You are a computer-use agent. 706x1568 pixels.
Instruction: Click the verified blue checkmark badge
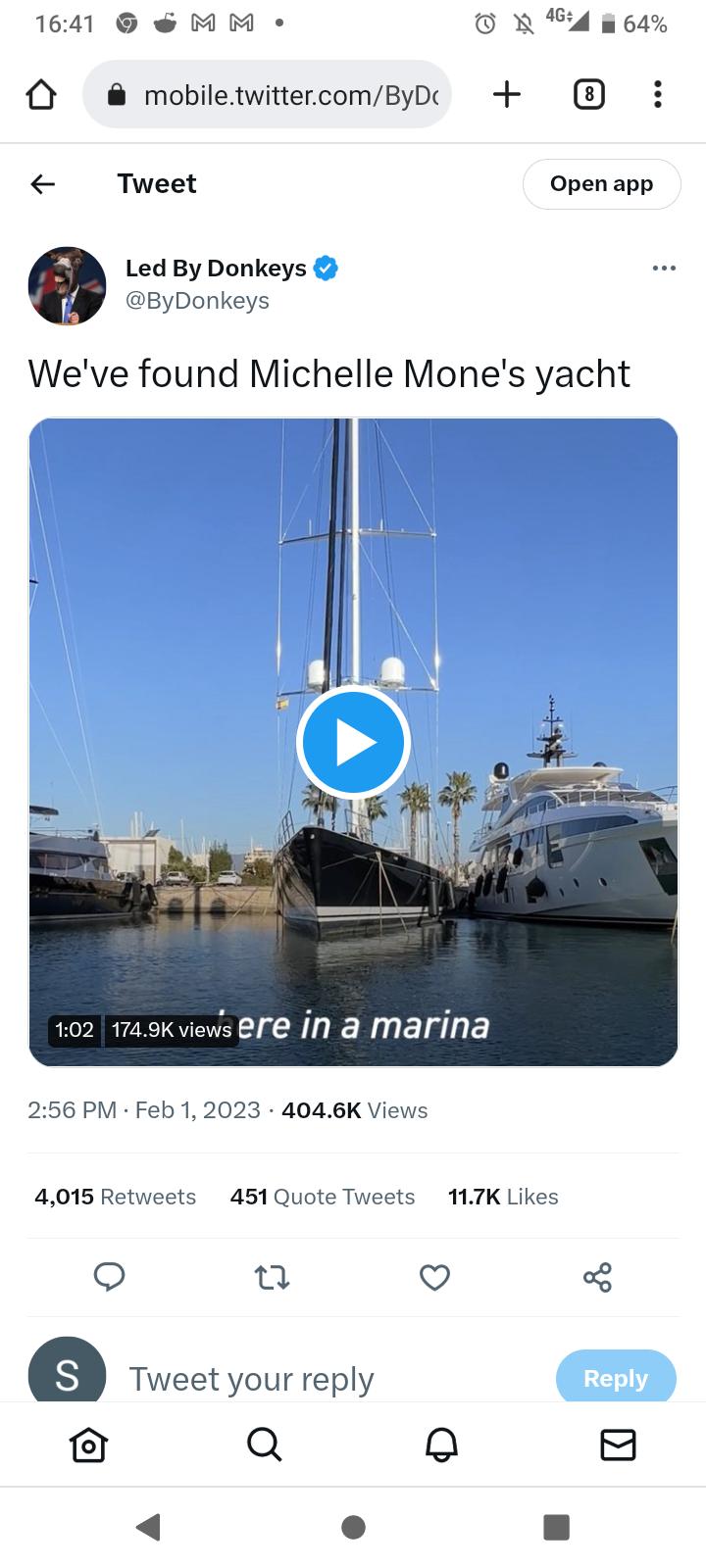coord(327,266)
